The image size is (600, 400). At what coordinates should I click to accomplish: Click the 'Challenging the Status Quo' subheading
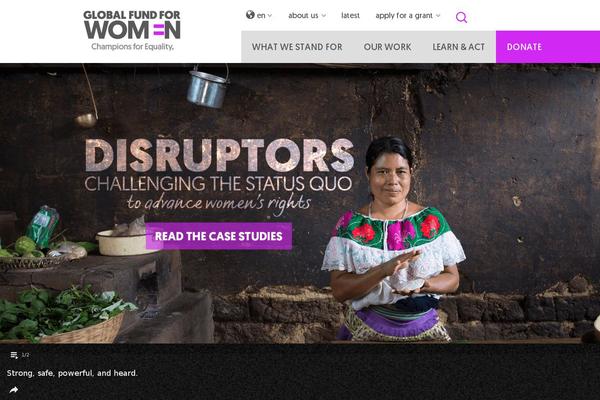218,184
